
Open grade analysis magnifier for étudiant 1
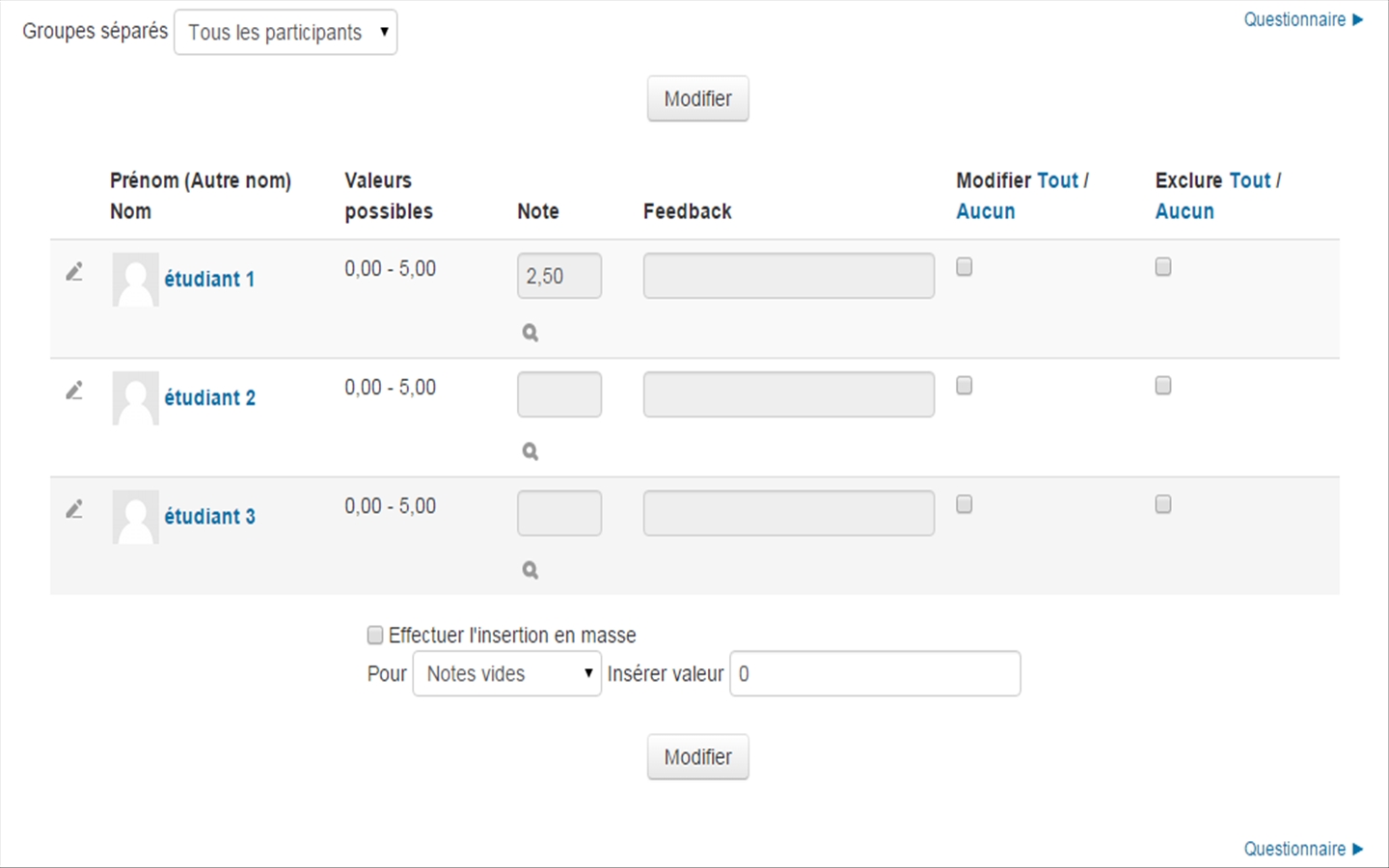[x=531, y=333]
